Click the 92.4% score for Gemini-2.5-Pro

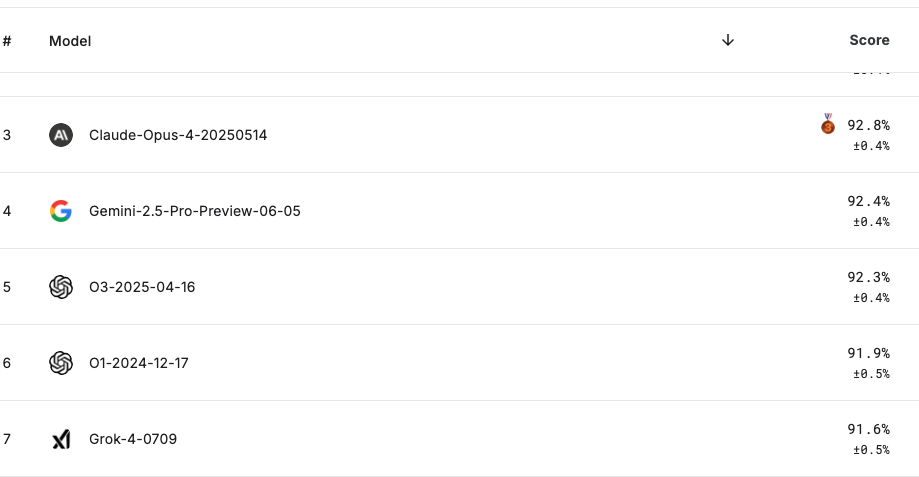(x=868, y=201)
